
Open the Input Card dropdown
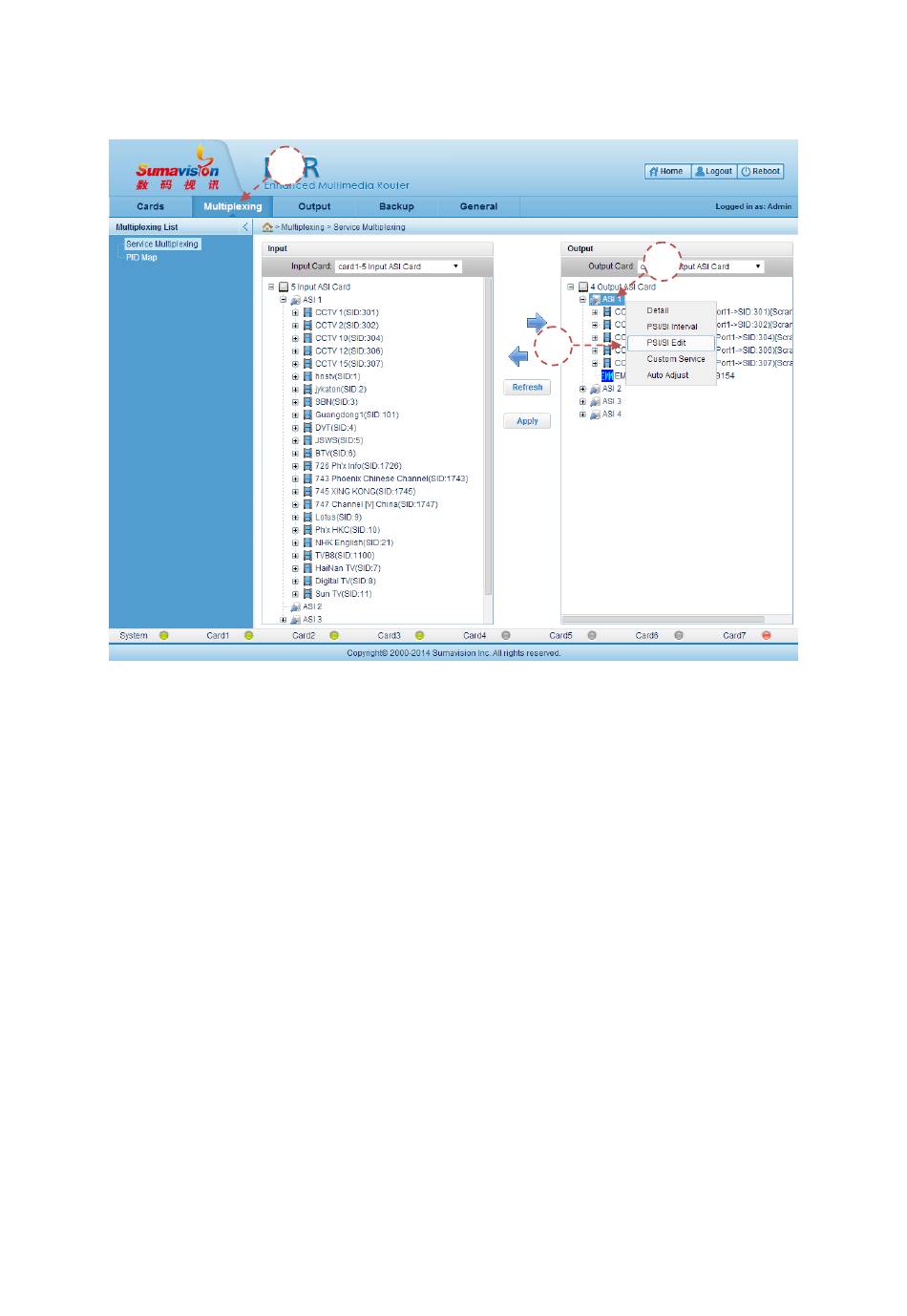tap(398, 266)
